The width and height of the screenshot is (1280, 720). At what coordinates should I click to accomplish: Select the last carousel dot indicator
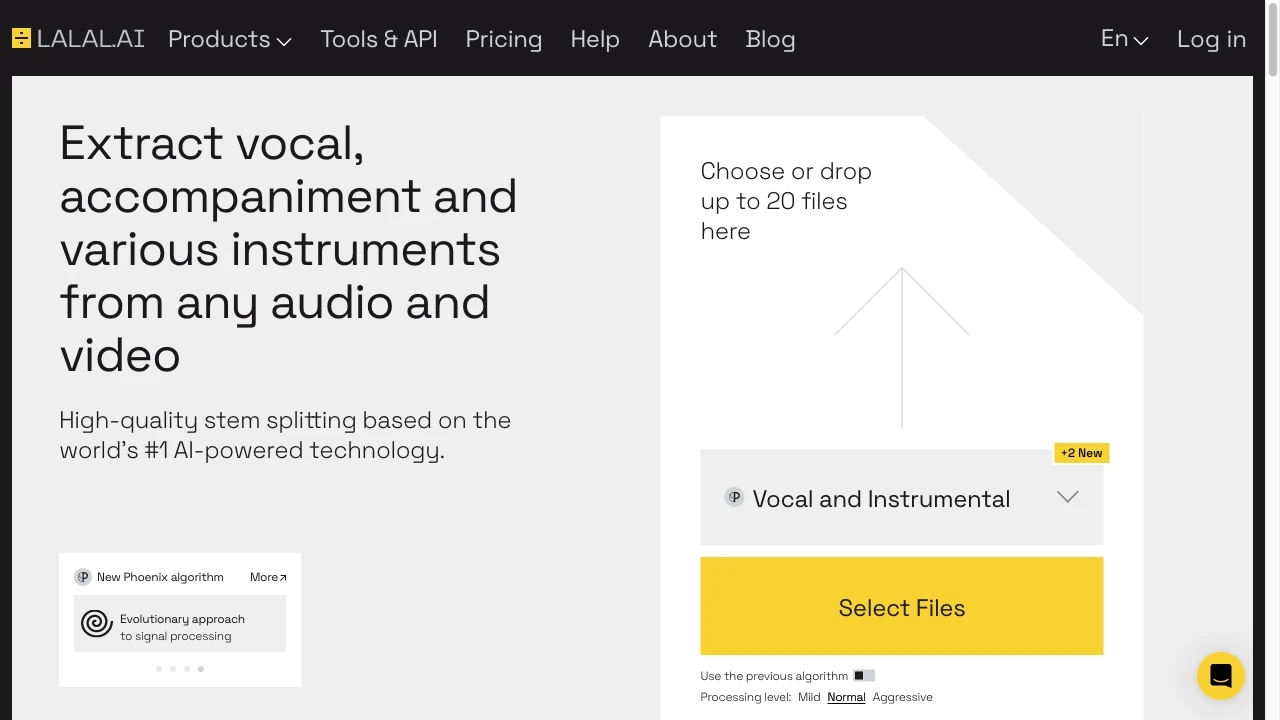point(200,668)
